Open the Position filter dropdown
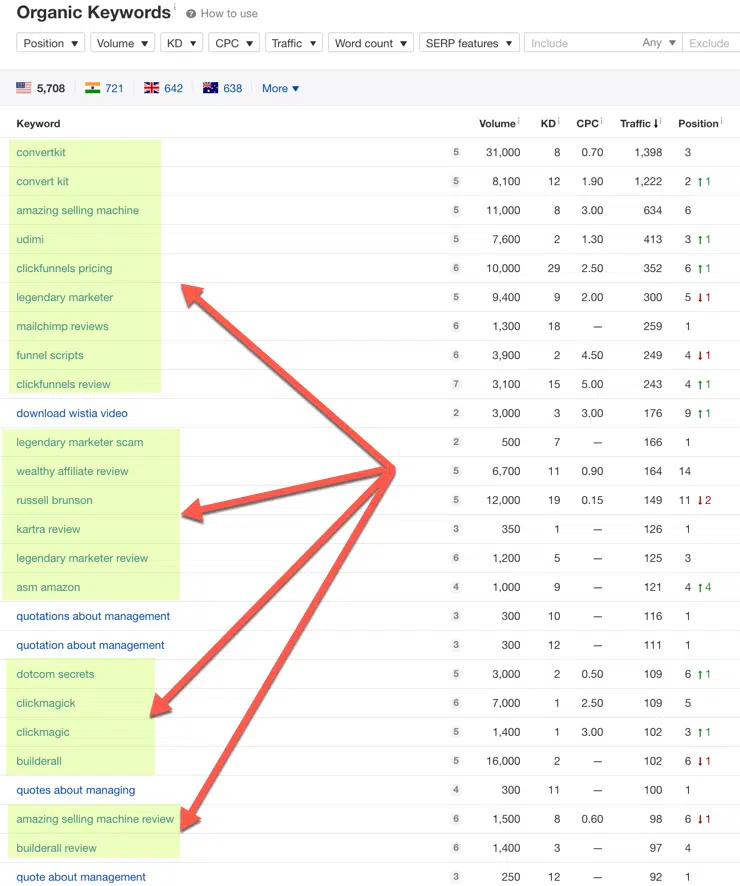Viewport: 740px width, 886px height. tap(51, 43)
